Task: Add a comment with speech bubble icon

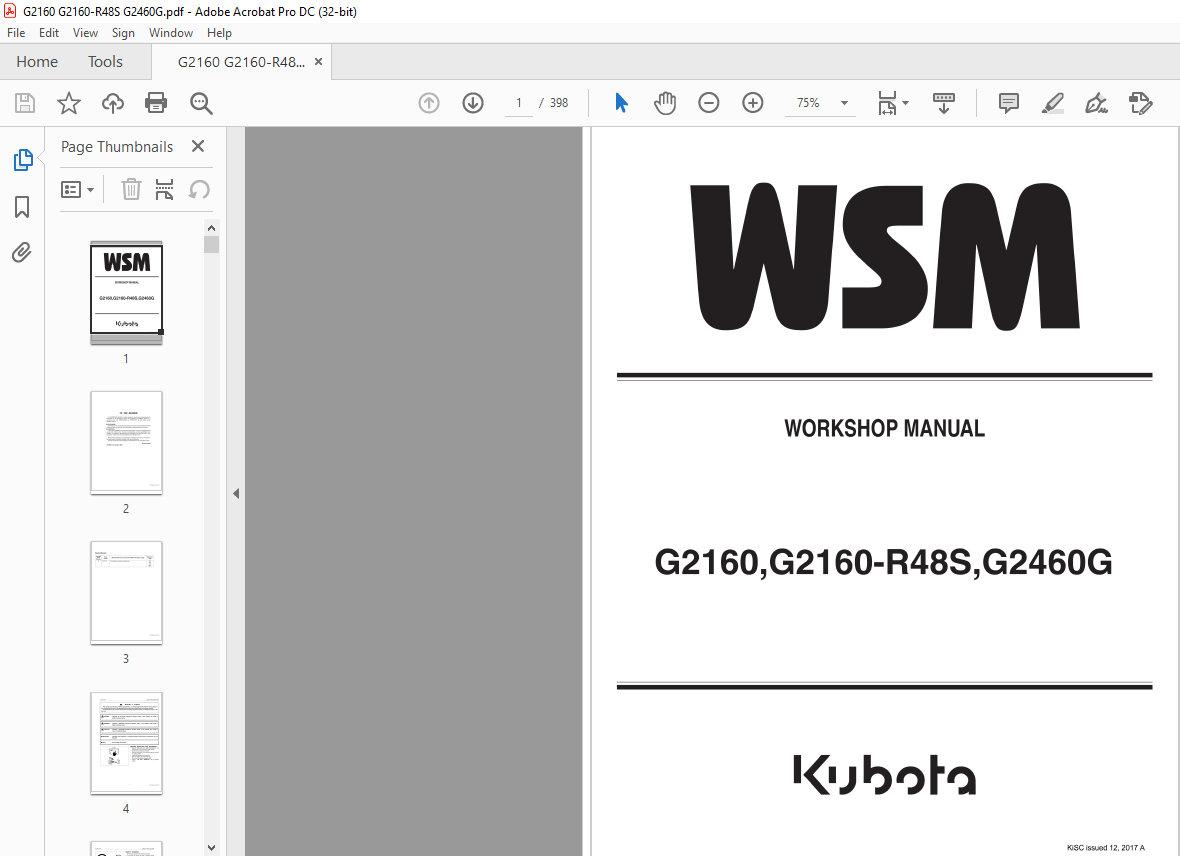Action: click(x=1008, y=103)
